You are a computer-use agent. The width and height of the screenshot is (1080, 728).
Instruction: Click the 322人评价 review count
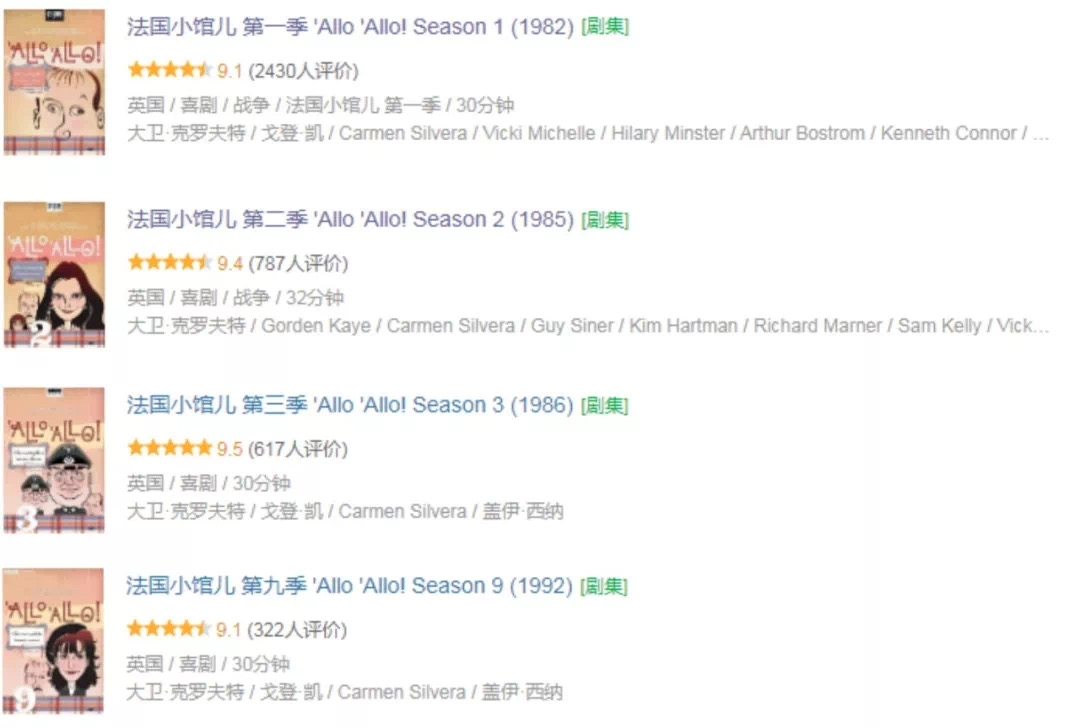(297, 630)
